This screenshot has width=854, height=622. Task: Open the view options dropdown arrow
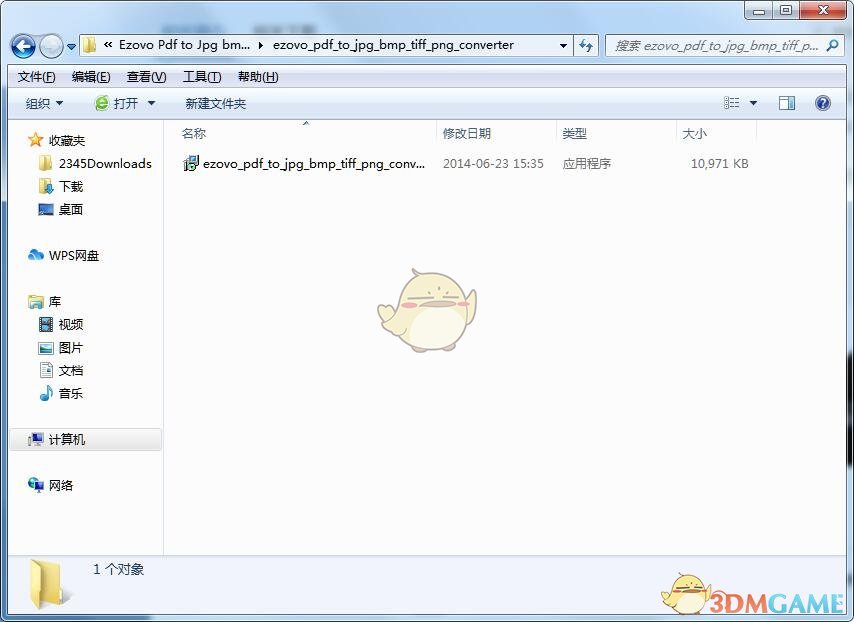point(753,103)
